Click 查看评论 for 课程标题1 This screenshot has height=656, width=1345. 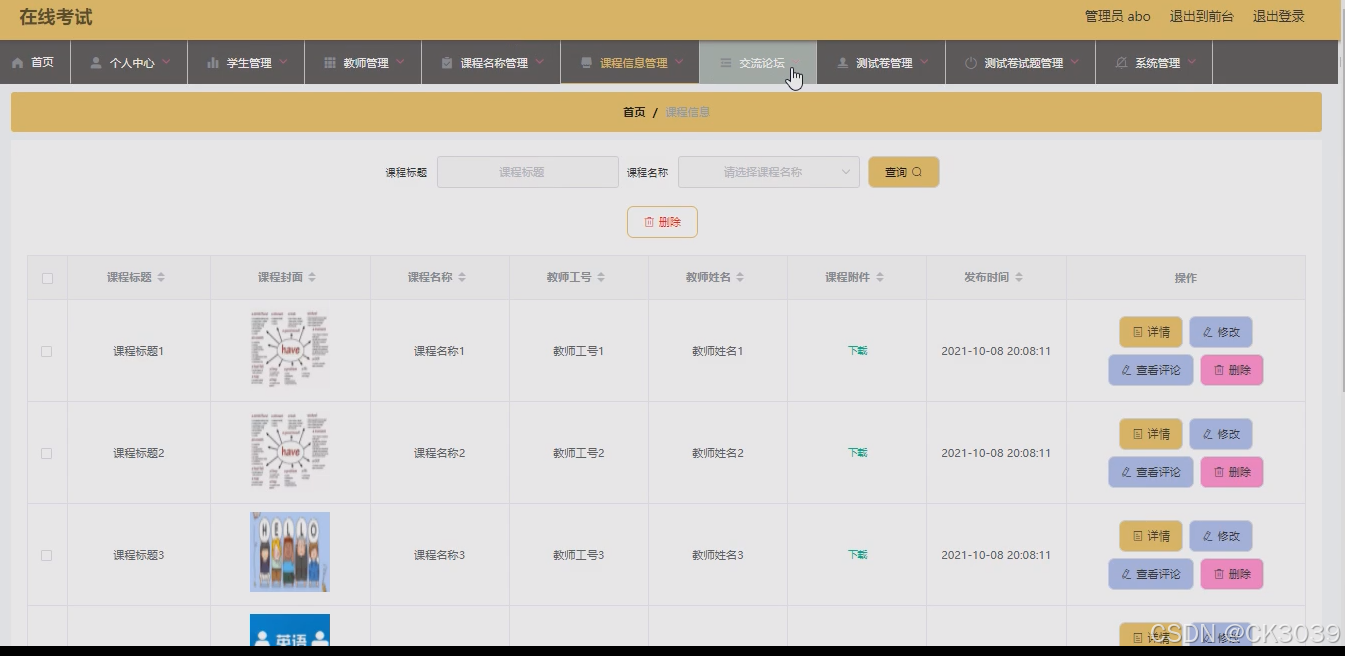tap(1151, 370)
